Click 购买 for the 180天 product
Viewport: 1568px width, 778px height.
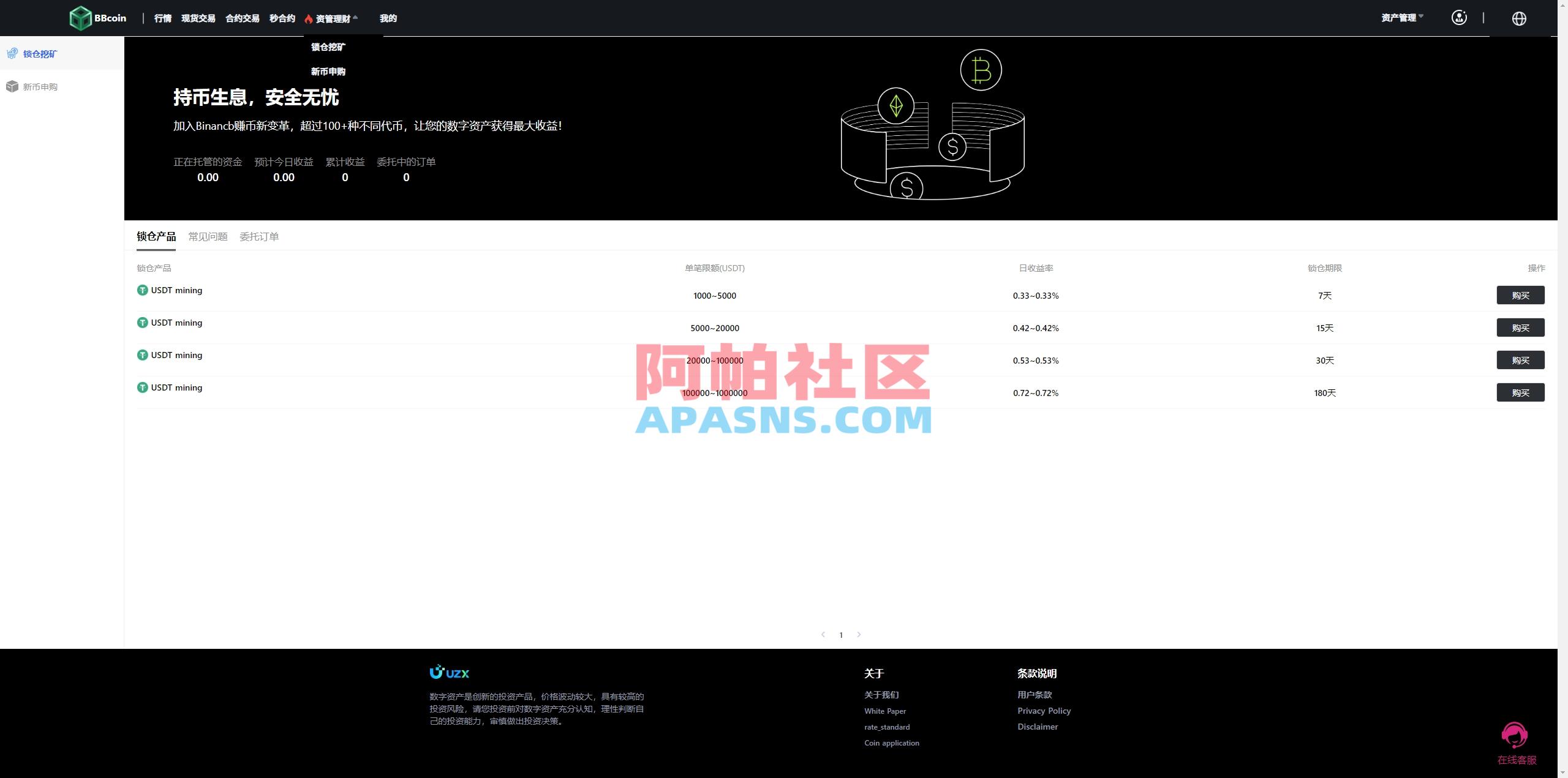pyautogui.click(x=1521, y=392)
